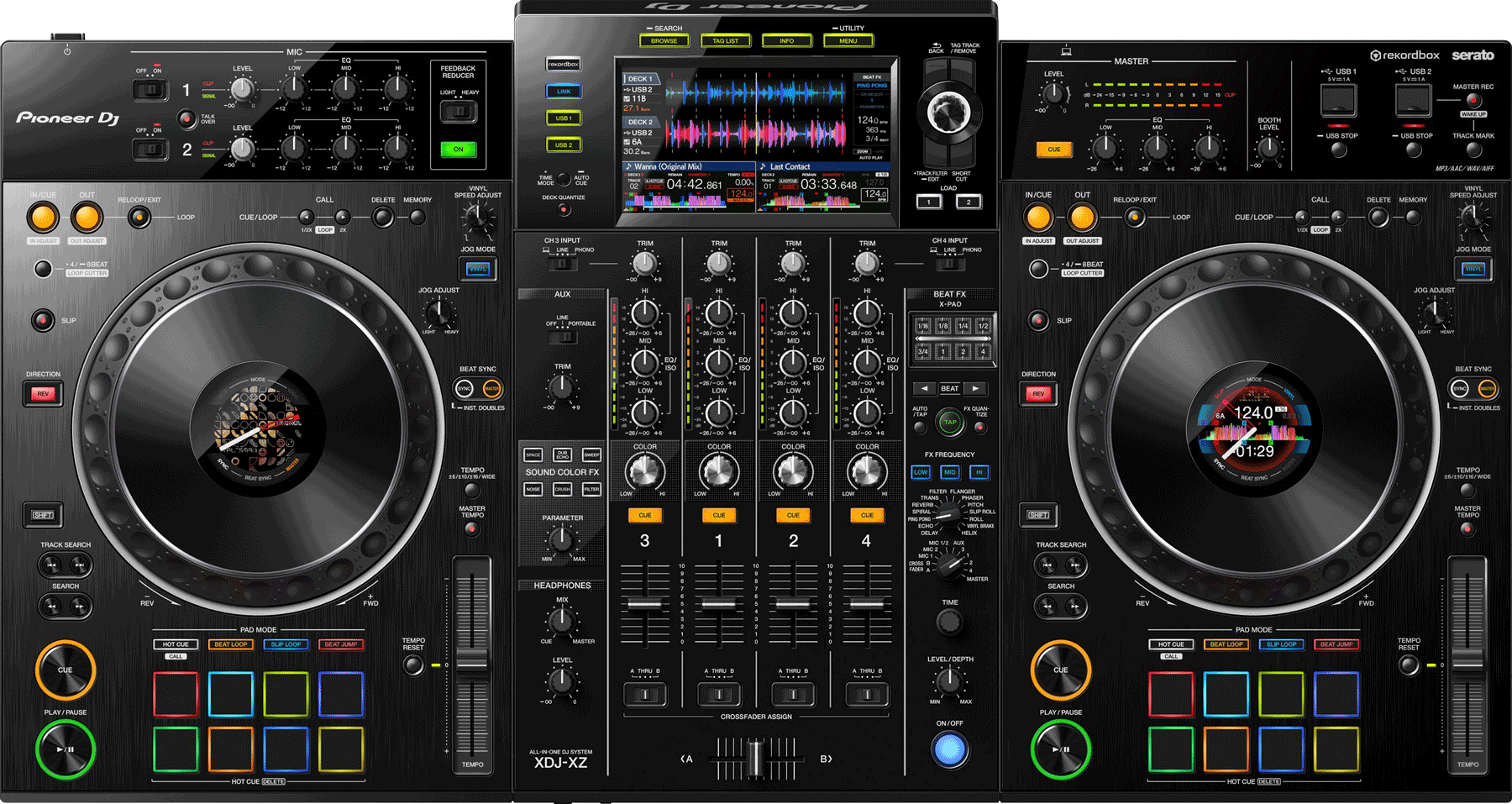Image resolution: width=1512 pixels, height=804 pixels.
Task: Toggle VINYL jog mode on right deck
Action: 1473,269
